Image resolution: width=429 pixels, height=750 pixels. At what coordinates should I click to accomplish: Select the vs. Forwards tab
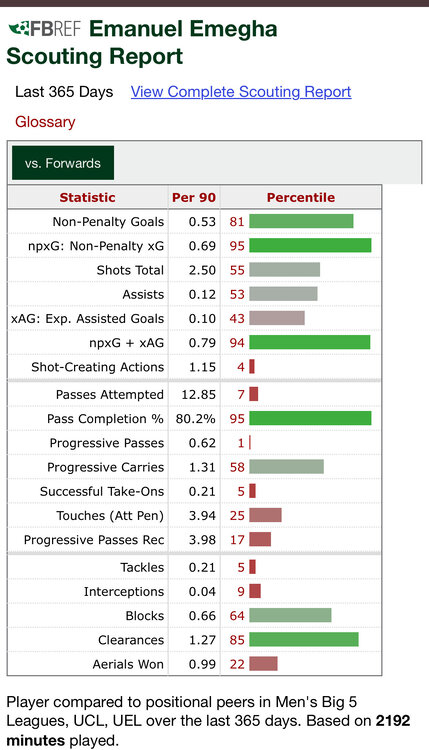coord(63,163)
